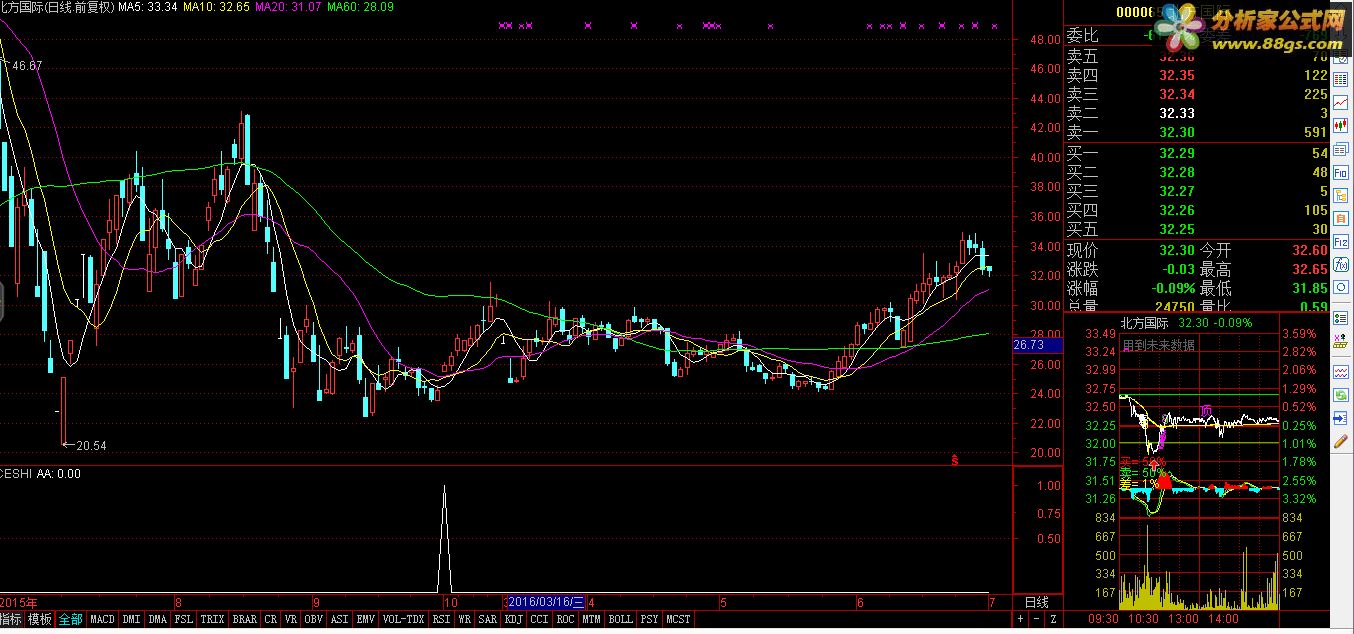
Task: Select the VOL-TDX indicator tab
Action: point(404,619)
